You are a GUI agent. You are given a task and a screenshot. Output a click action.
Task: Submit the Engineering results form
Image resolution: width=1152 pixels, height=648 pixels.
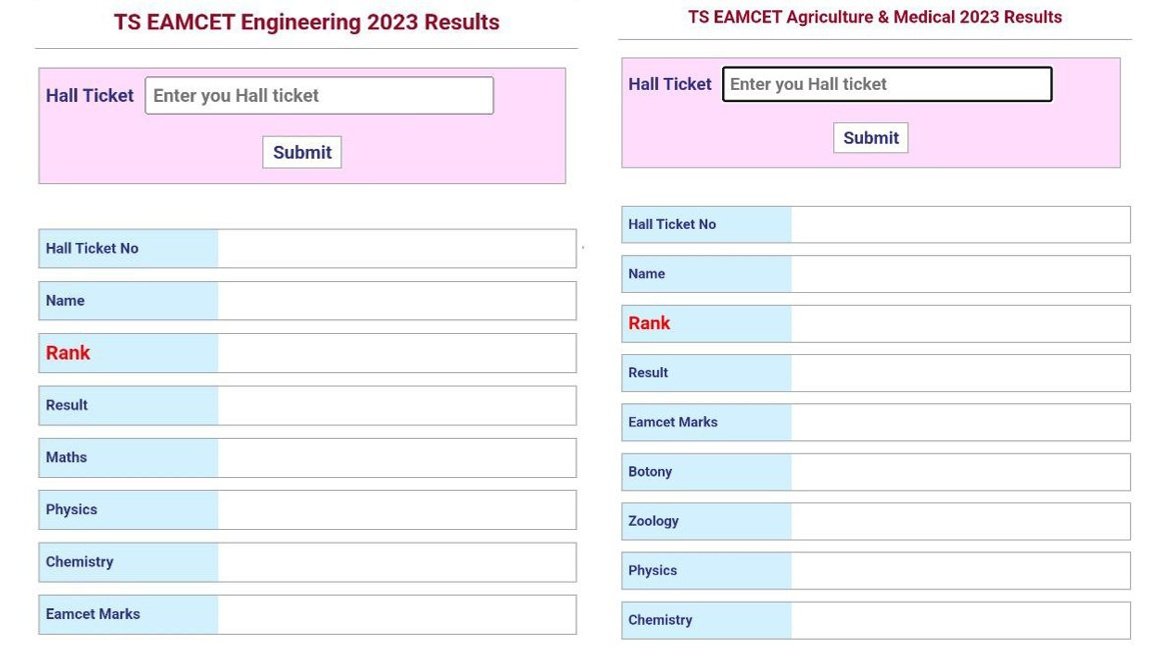coord(301,152)
